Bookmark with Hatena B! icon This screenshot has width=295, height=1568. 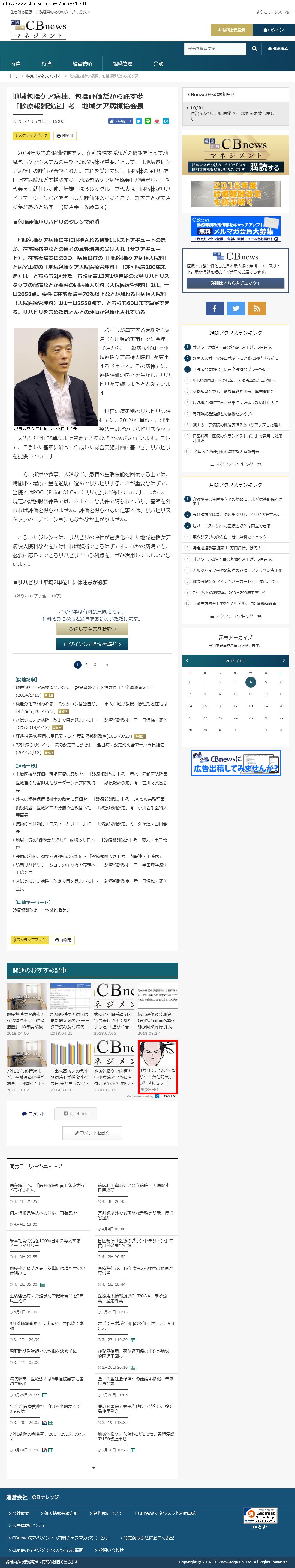(x=166, y=121)
